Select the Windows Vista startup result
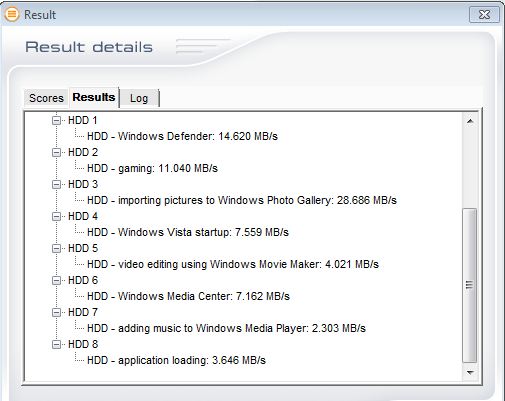Image resolution: width=505 pixels, height=401 pixels. coord(188,232)
